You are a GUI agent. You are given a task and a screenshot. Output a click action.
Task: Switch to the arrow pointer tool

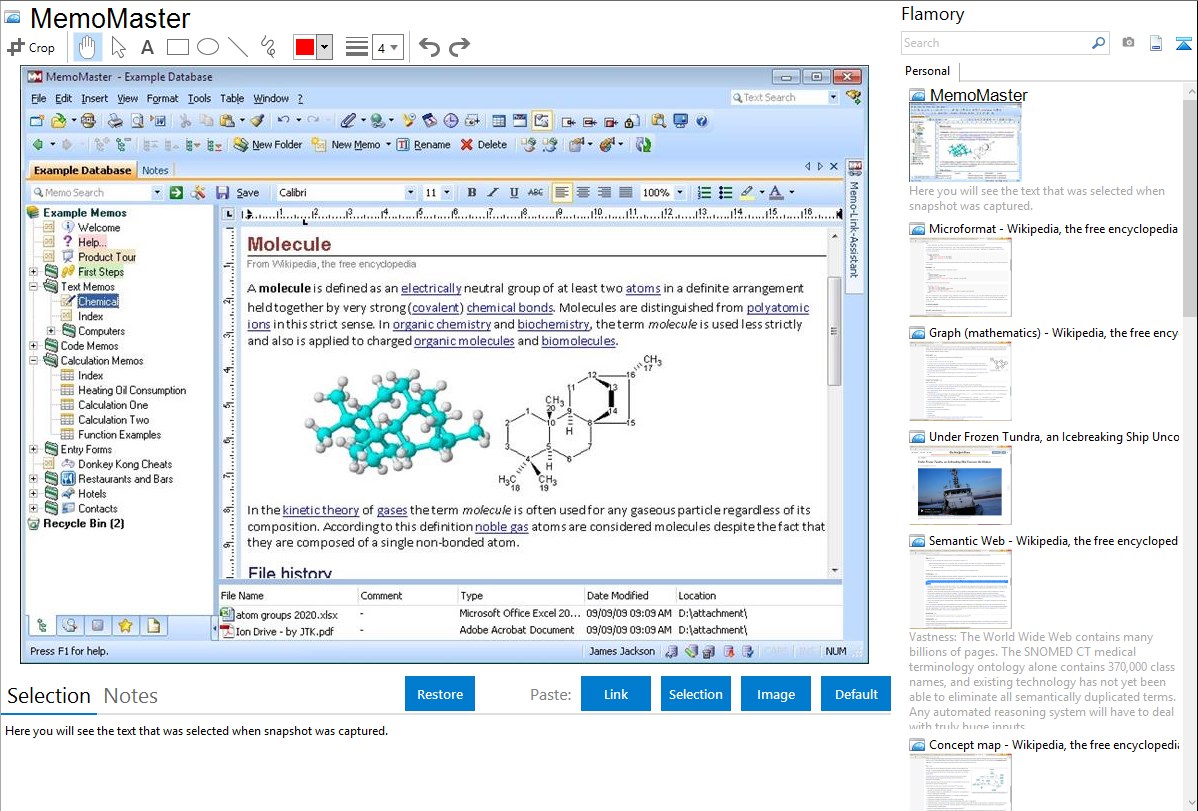[118, 47]
